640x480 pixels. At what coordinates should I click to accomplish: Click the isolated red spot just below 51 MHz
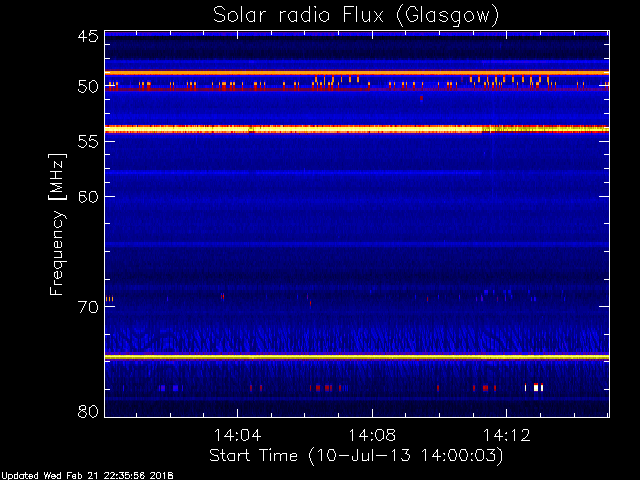421,98
